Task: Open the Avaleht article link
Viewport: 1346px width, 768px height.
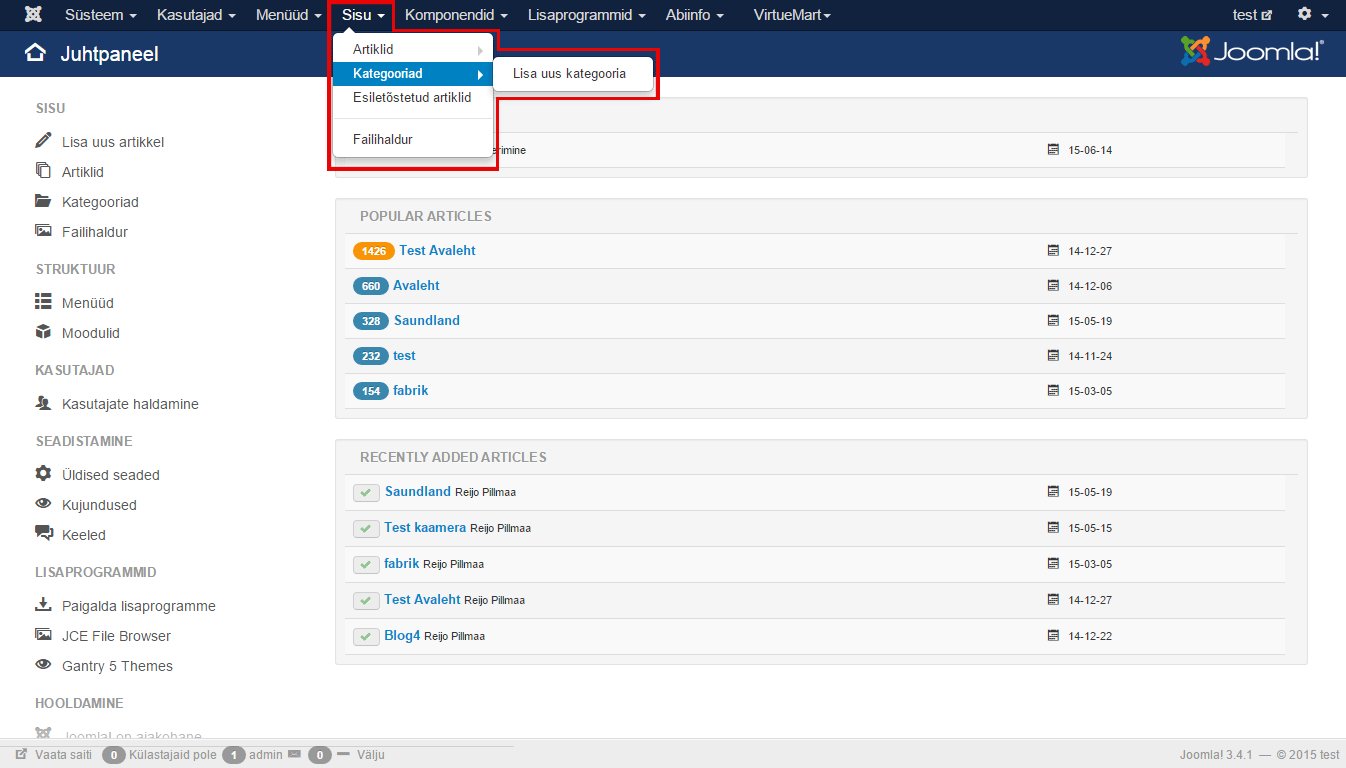Action: tap(416, 285)
